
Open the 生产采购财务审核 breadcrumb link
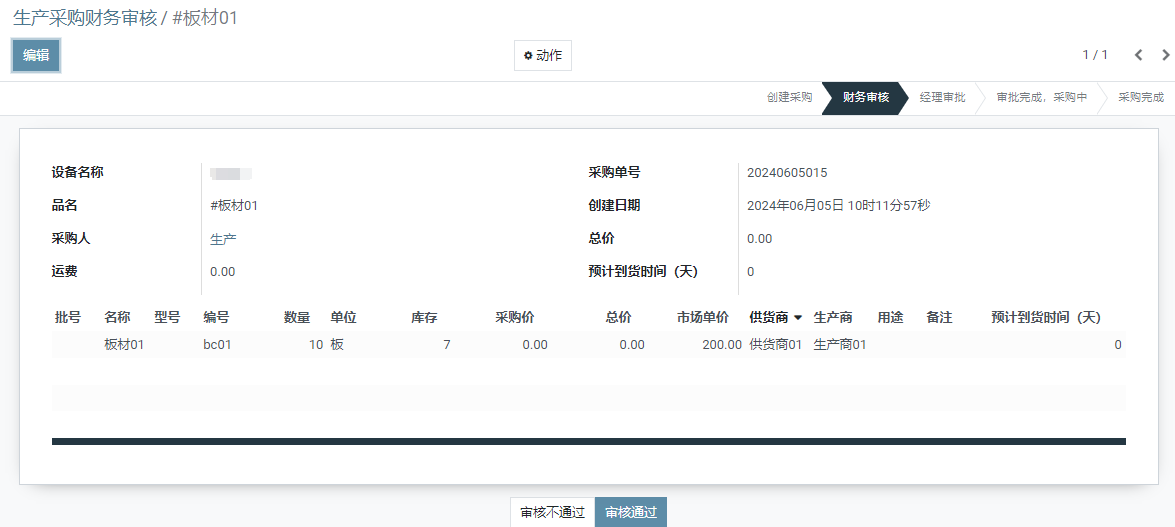point(85,18)
